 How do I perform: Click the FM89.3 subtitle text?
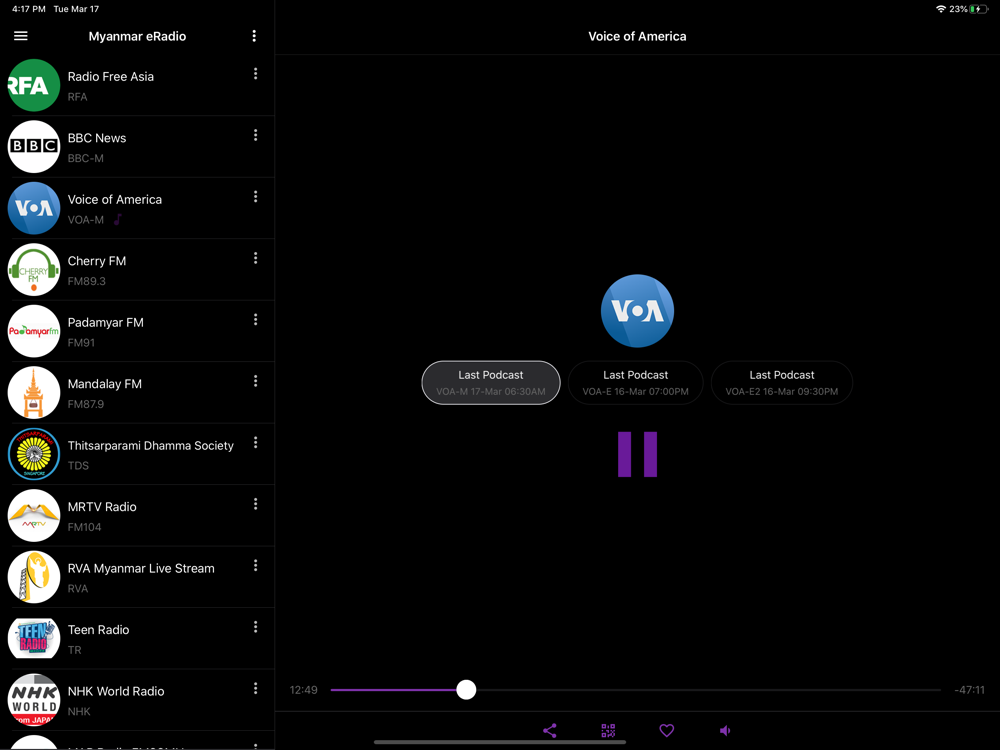click(x=87, y=281)
